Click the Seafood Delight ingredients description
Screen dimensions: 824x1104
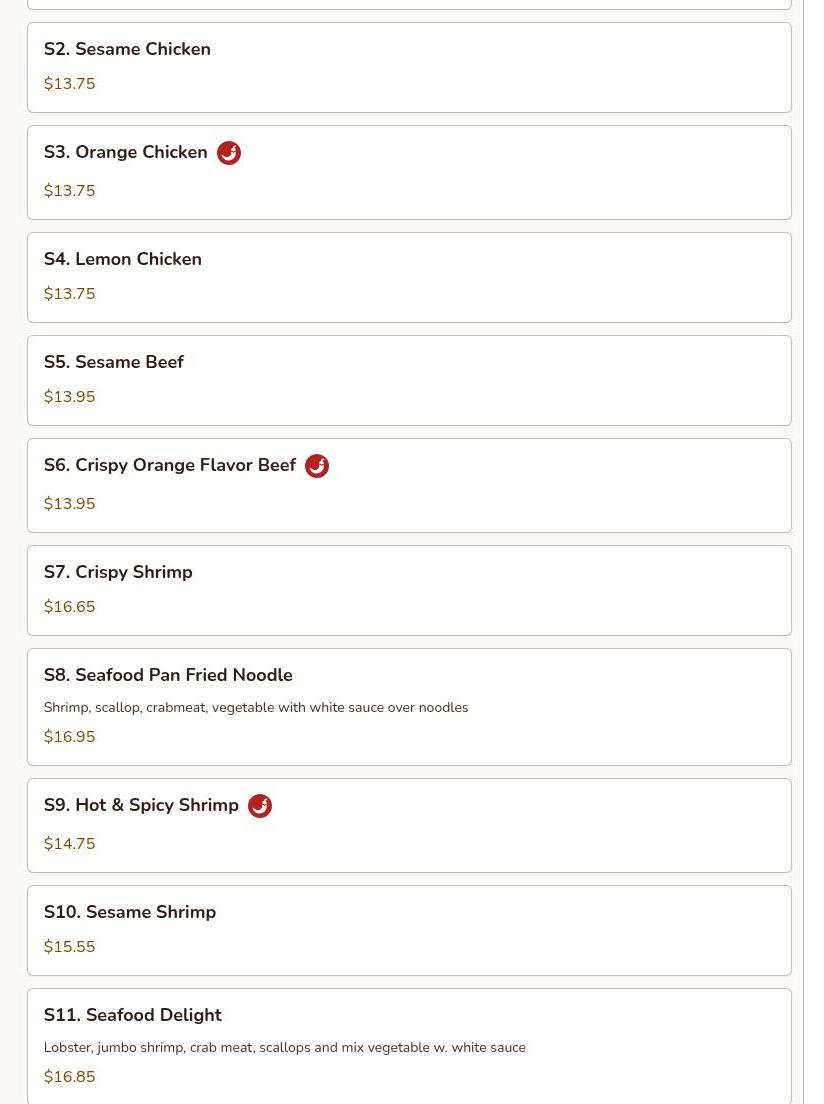click(285, 1048)
